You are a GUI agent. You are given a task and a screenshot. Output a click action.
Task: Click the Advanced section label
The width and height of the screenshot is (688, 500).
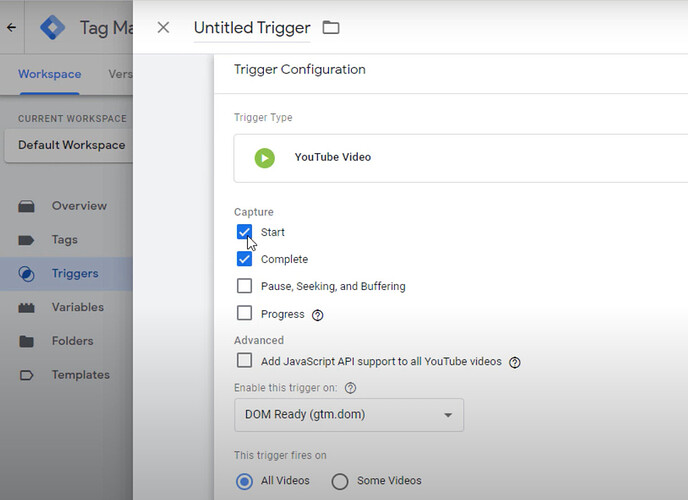tap(259, 340)
